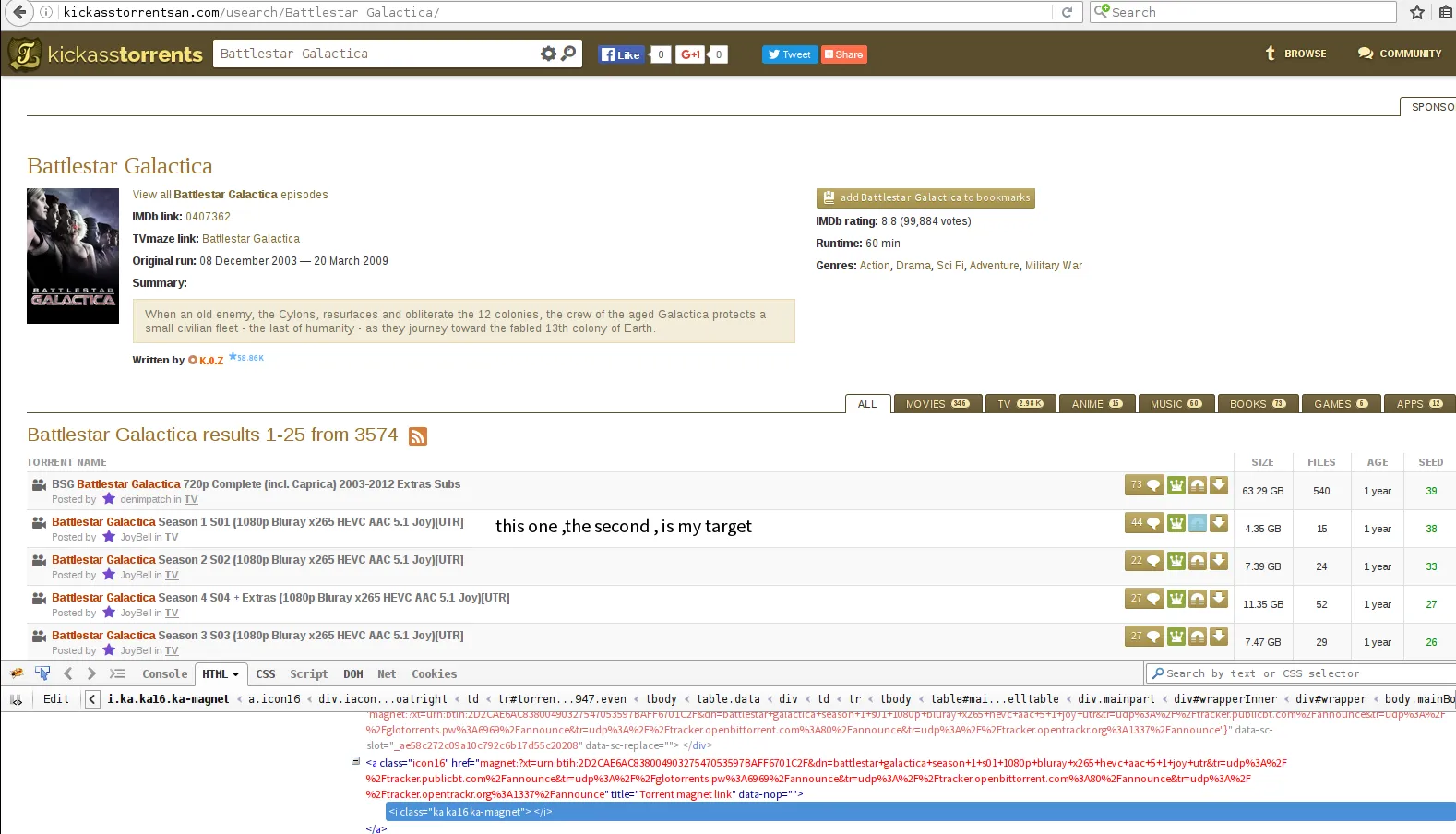Click verified crown icon on BSG 720p Complete row
Viewport: 1456px width, 834px height.
point(1176,485)
